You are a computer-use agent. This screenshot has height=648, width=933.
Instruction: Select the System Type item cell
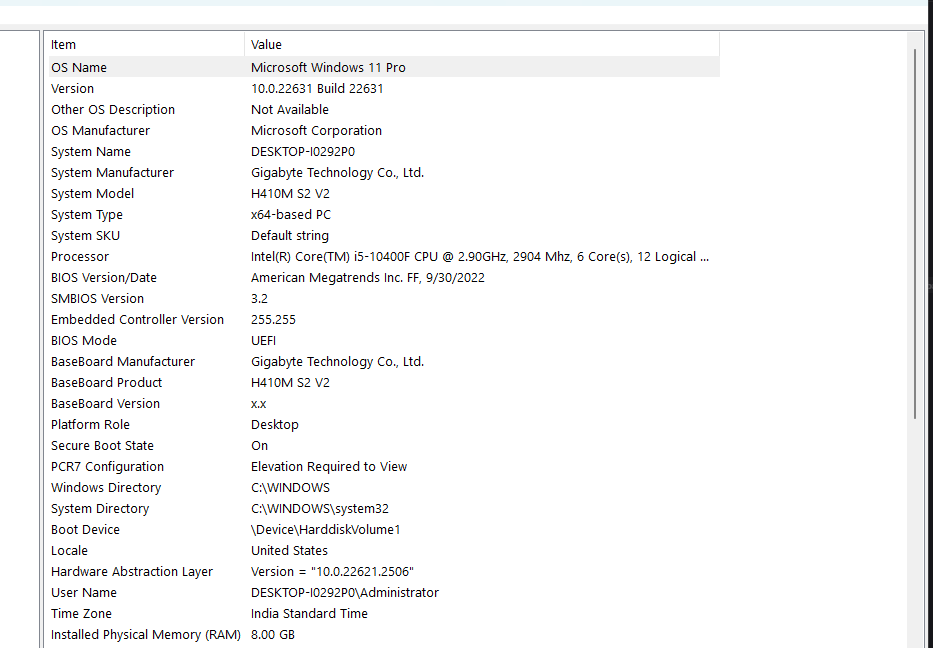tap(86, 215)
